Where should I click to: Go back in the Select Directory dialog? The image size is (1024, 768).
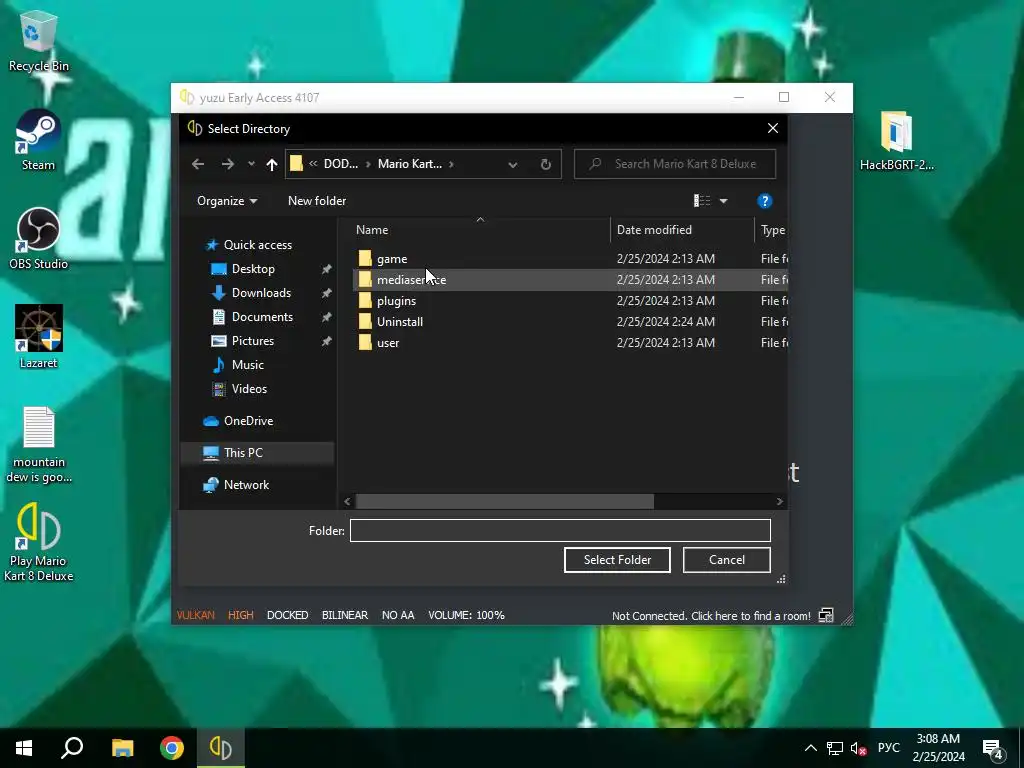coord(198,164)
